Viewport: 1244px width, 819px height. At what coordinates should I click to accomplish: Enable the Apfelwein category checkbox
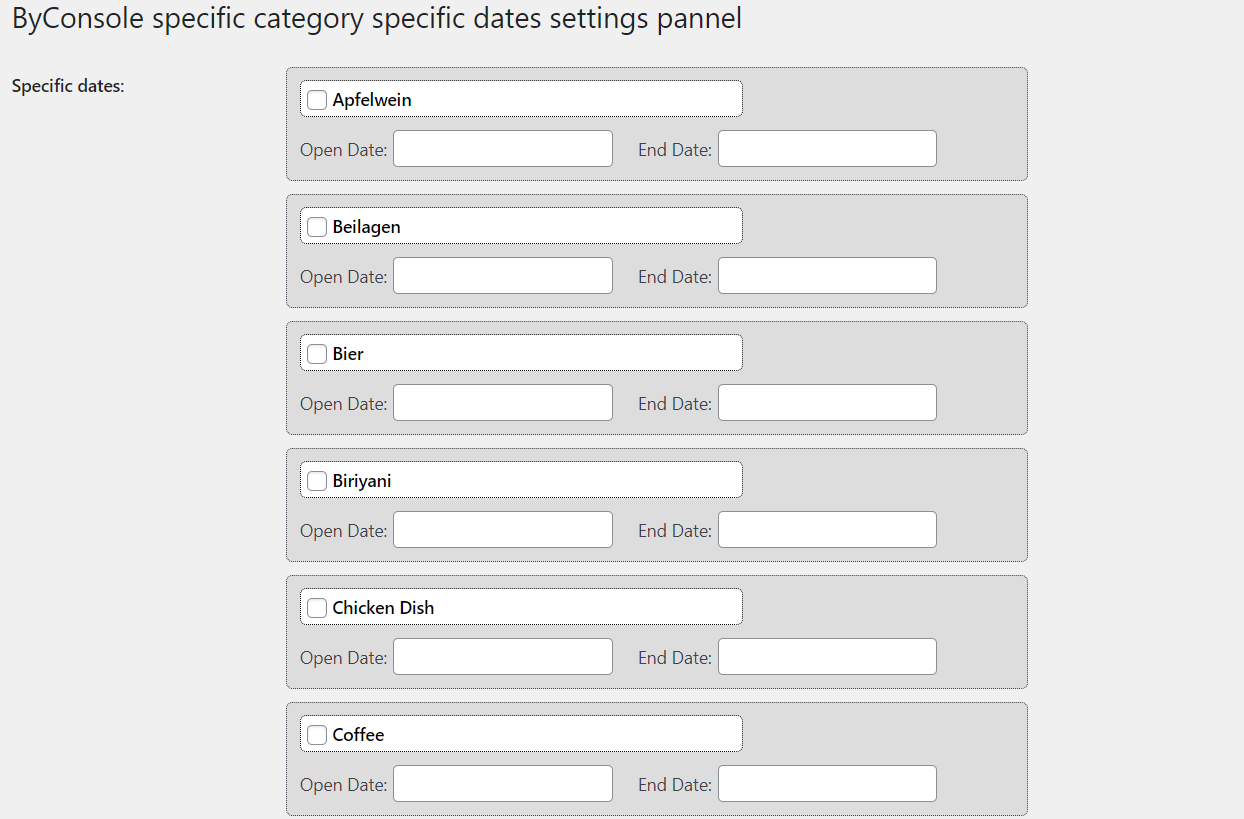point(316,99)
